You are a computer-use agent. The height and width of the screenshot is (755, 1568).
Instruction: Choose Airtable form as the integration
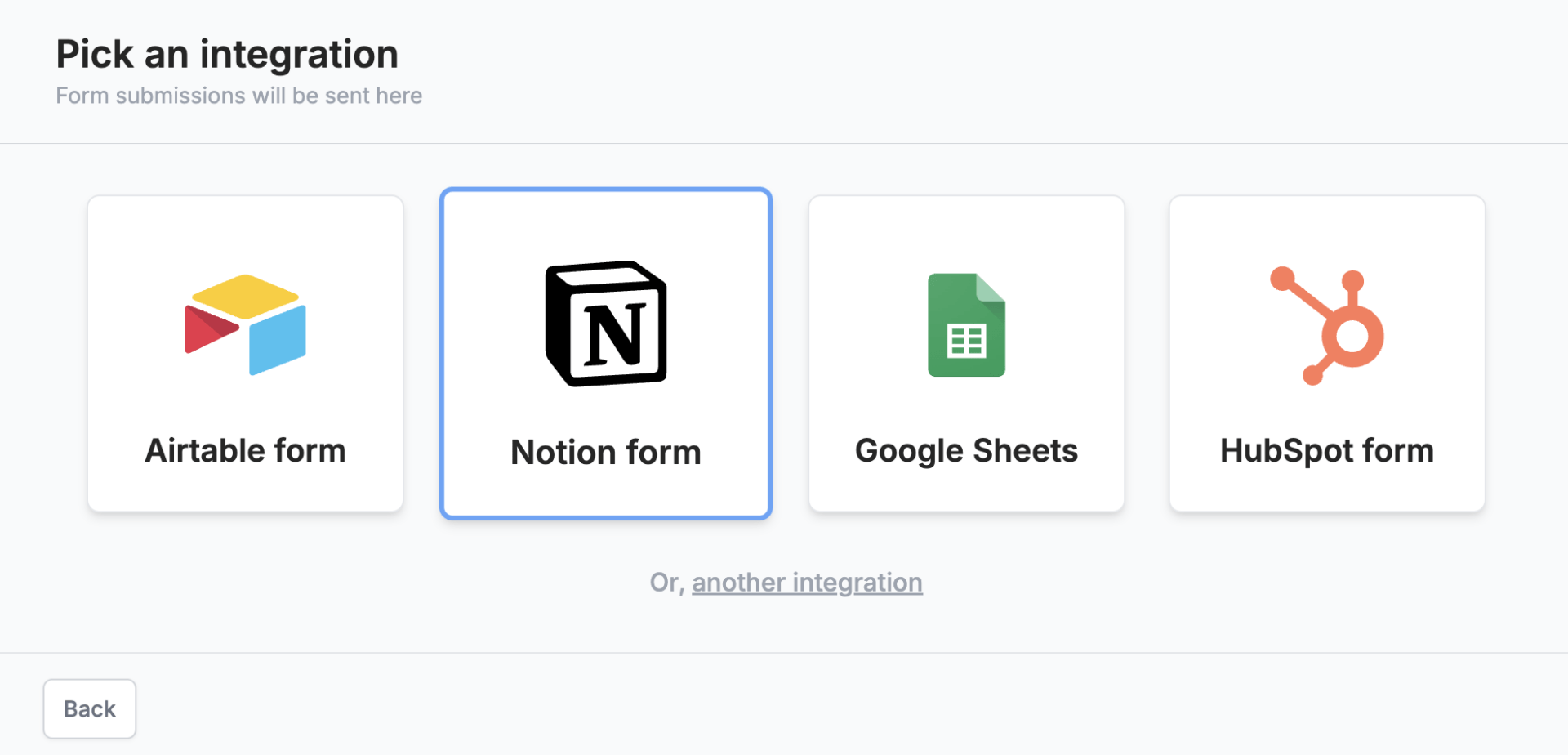244,353
